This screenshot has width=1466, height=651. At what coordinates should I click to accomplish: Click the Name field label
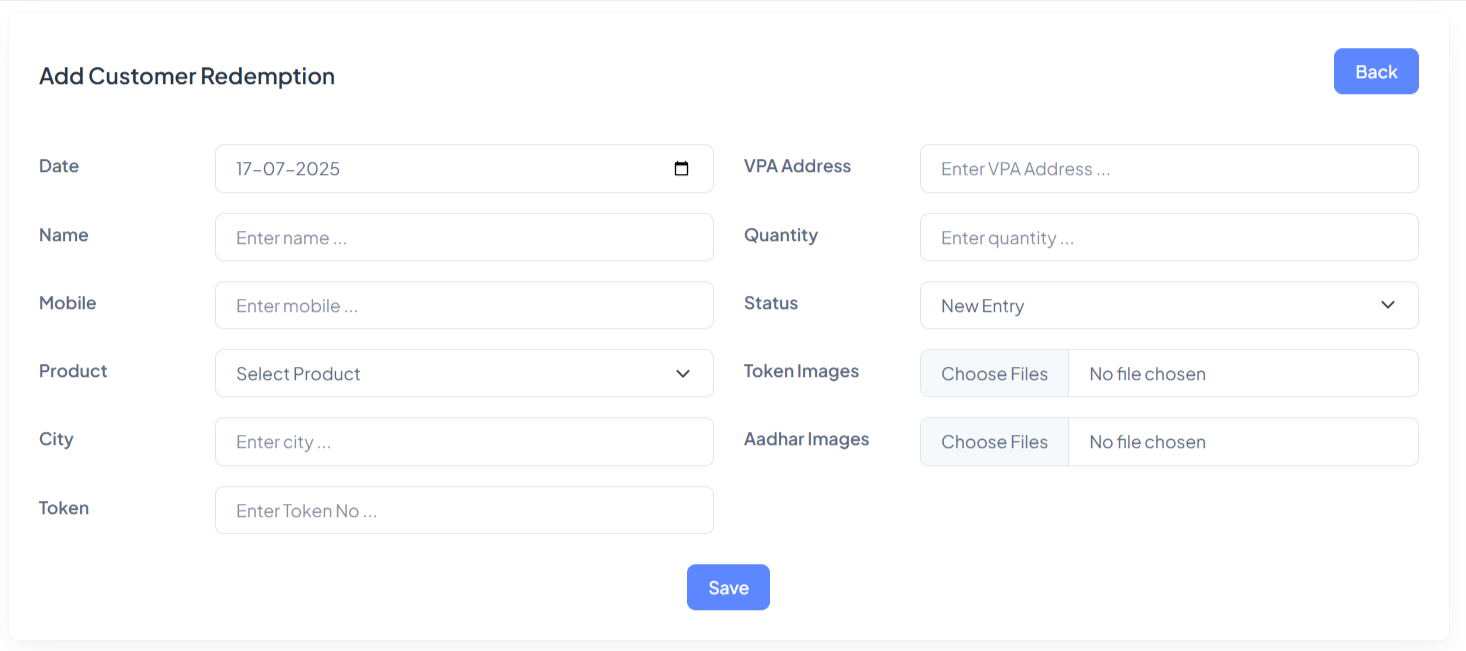[x=64, y=235]
